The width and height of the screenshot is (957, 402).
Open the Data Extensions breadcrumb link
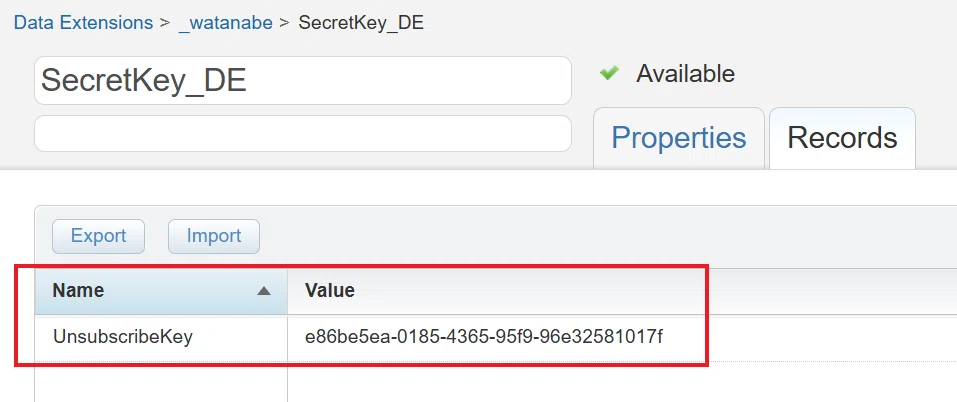[x=84, y=23]
